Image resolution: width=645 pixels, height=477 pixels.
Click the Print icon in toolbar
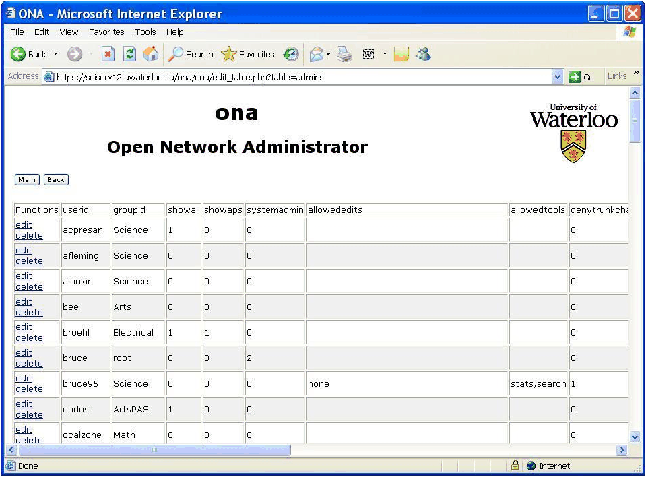[x=345, y=54]
